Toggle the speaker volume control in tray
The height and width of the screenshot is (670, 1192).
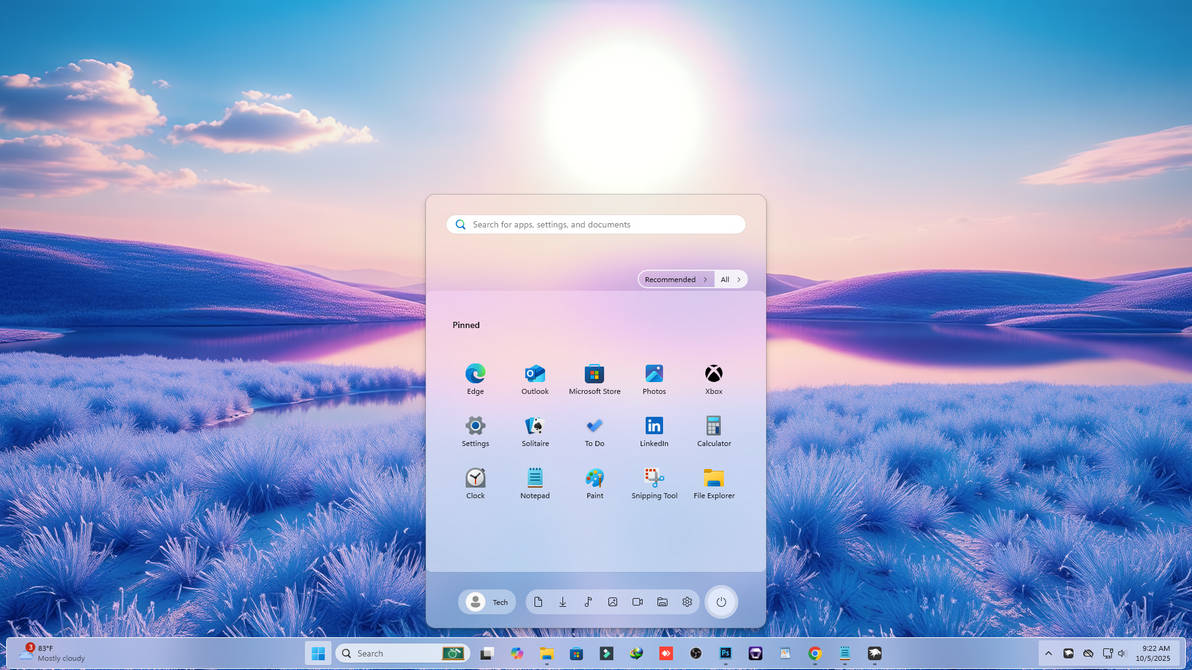pyautogui.click(x=1122, y=654)
